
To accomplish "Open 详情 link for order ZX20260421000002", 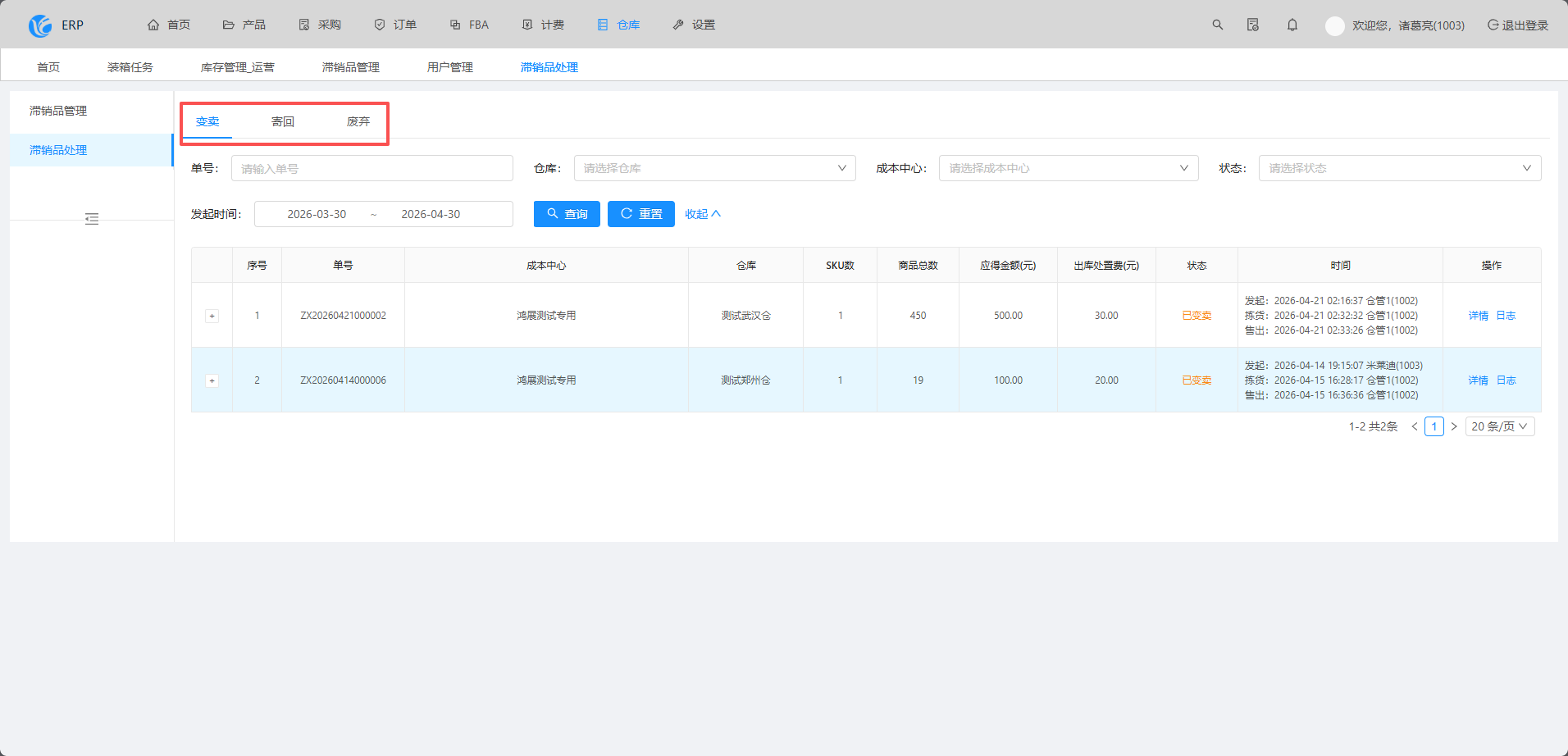I will pos(1478,316).
